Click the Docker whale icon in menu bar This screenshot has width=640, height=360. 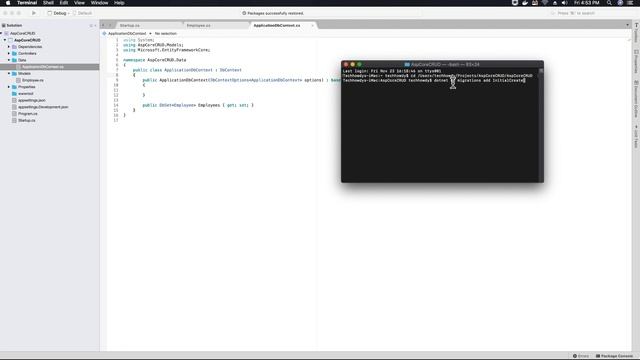(525, 3)
